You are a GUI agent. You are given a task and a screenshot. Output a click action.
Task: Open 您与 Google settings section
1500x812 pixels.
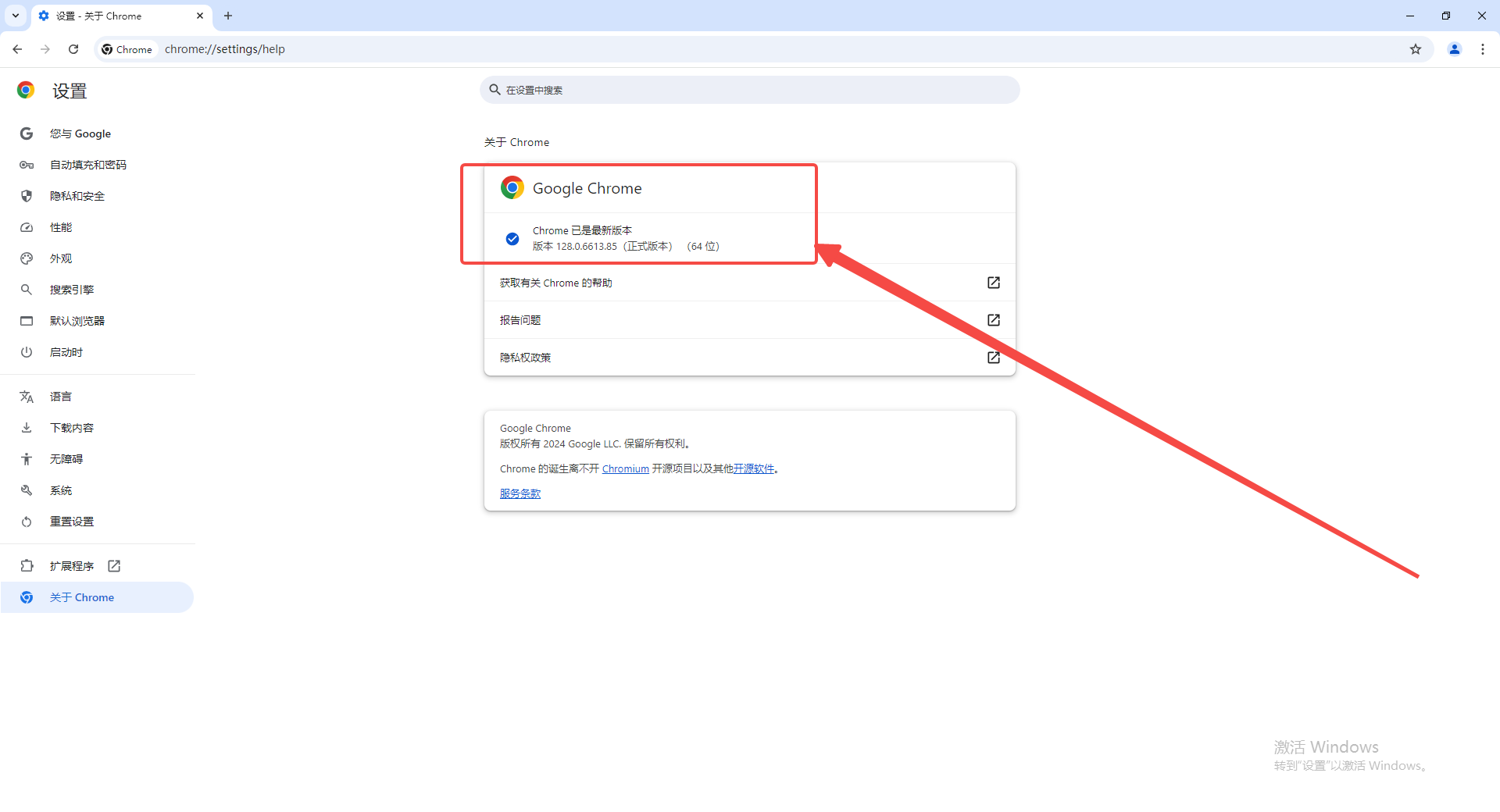pos(98,134)
